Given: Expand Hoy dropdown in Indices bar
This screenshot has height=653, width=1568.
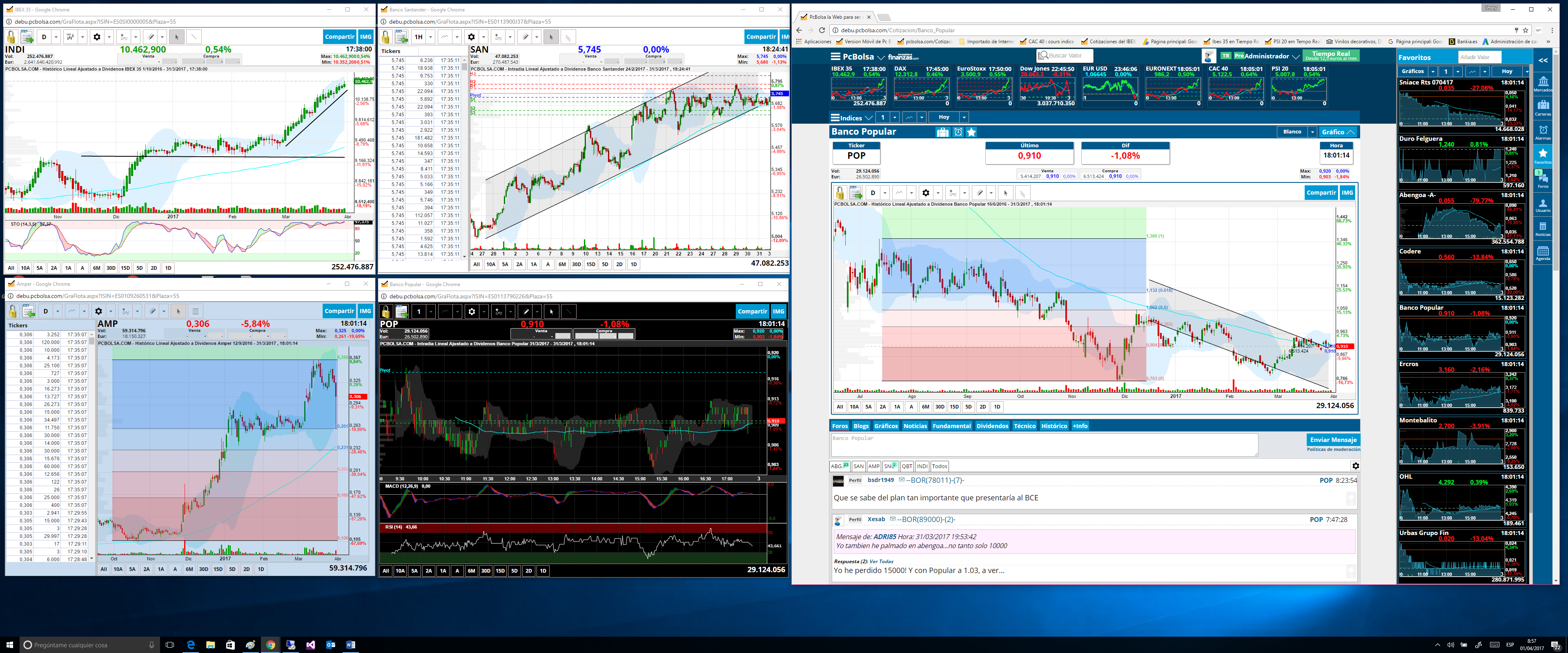Looking at the screenshot, I should (964, 118).
